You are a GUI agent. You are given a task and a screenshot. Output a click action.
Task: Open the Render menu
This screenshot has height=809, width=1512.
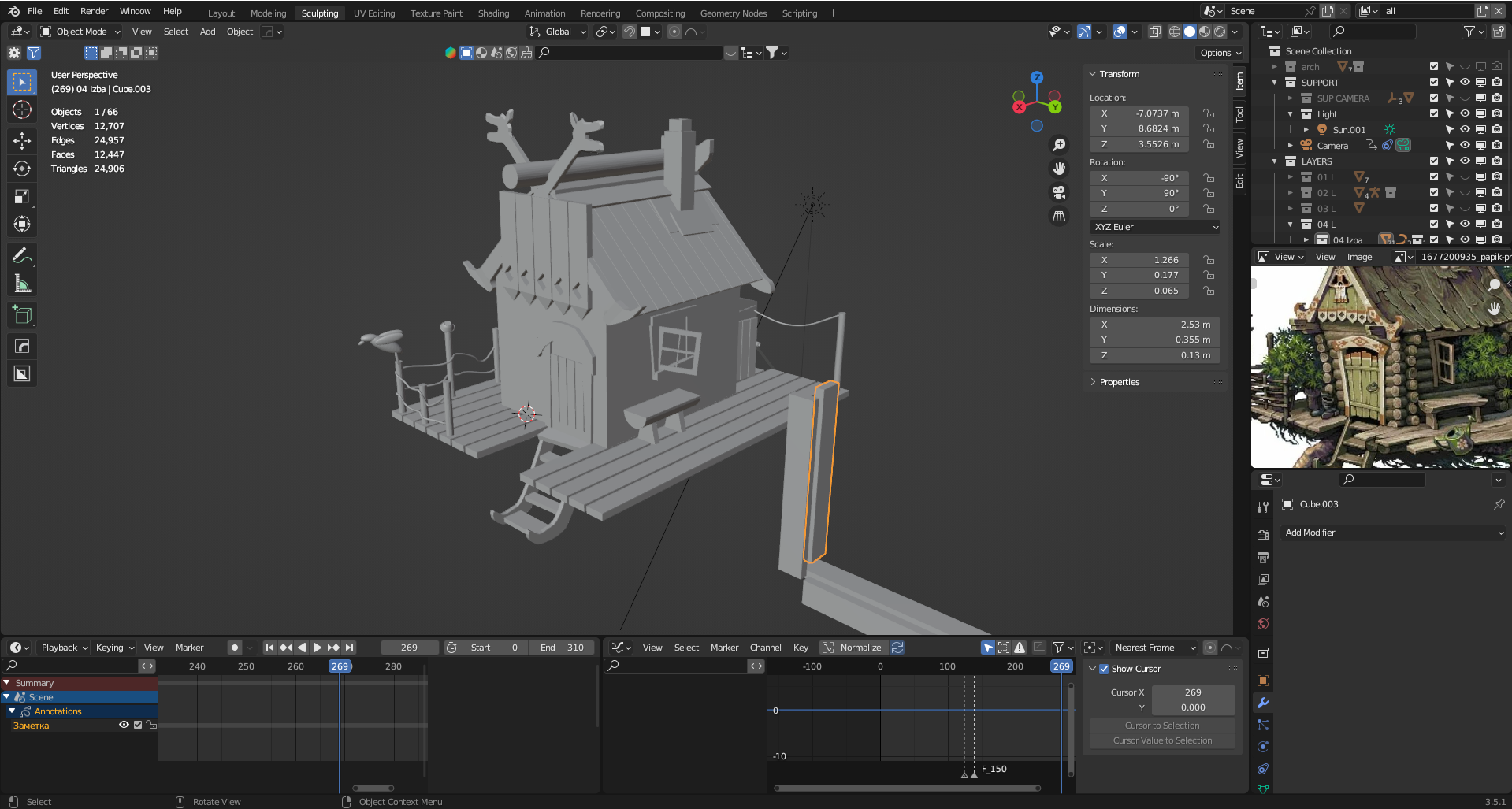click(94, 11)
